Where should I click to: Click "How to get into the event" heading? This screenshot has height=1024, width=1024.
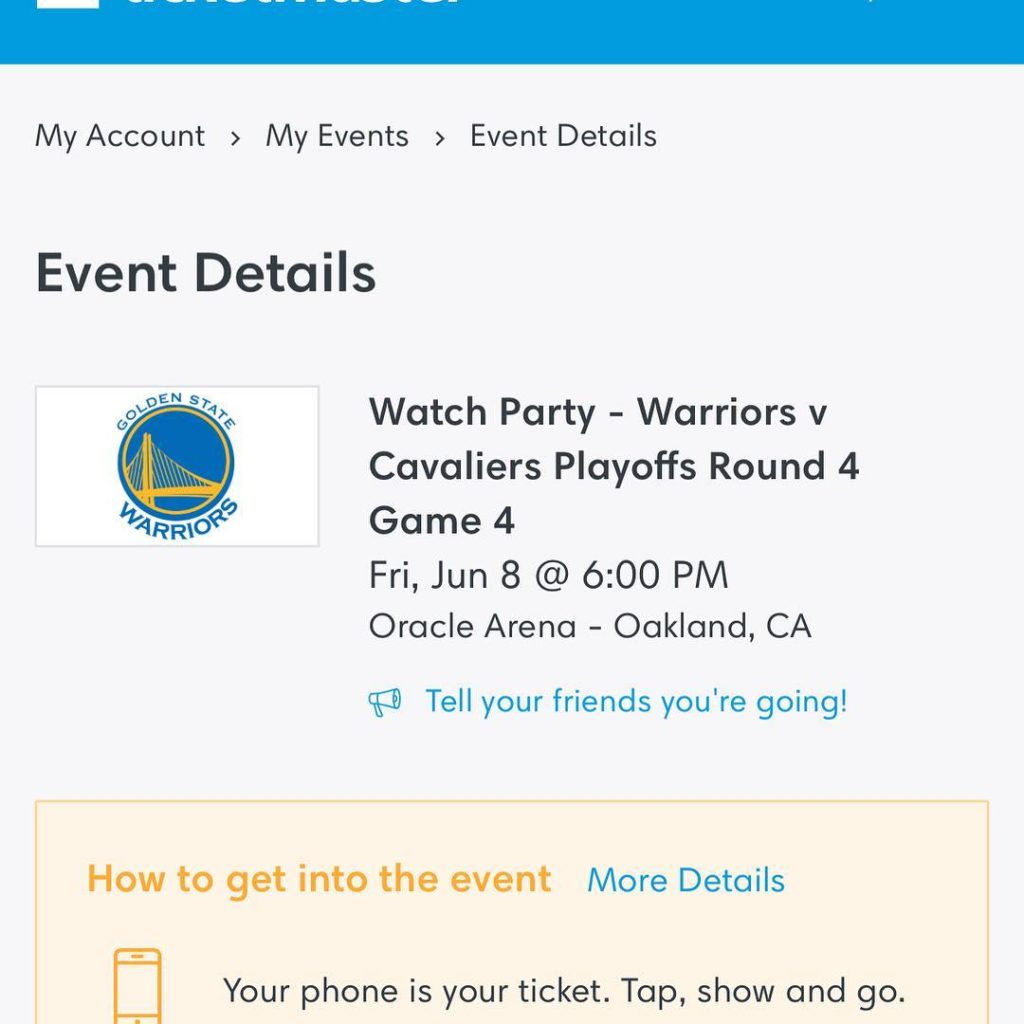pyautogui.click(x=319, y=880)
